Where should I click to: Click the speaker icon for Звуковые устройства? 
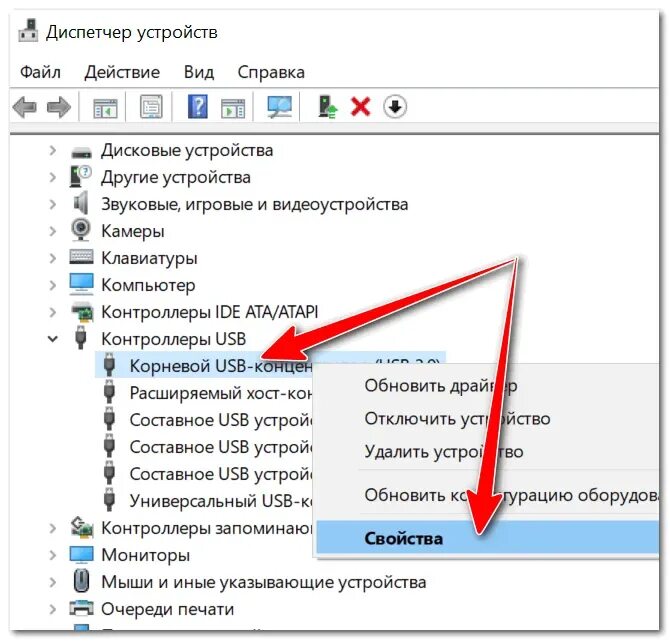81,203
